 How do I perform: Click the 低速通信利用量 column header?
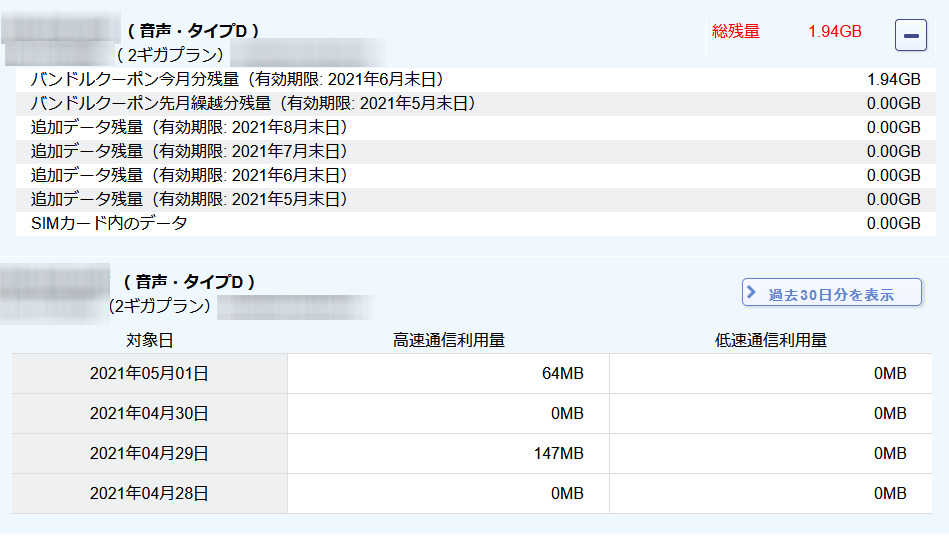(770, 340)
